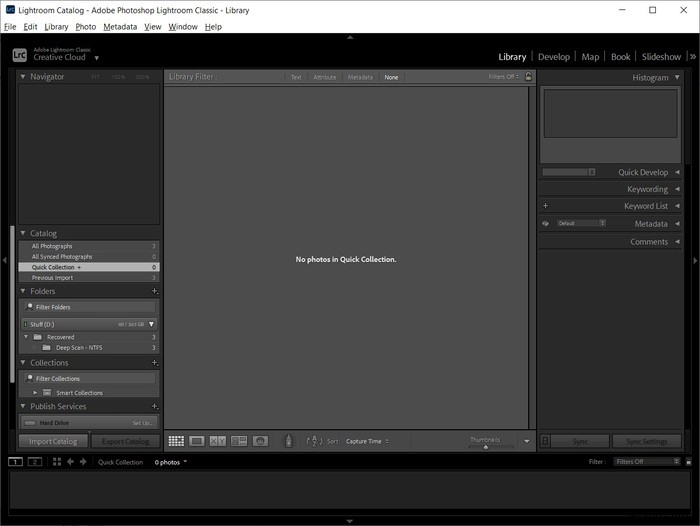Toggle sort direction a-z icon
This screenshot has height=526, width=700.
[x=314, y=441]
